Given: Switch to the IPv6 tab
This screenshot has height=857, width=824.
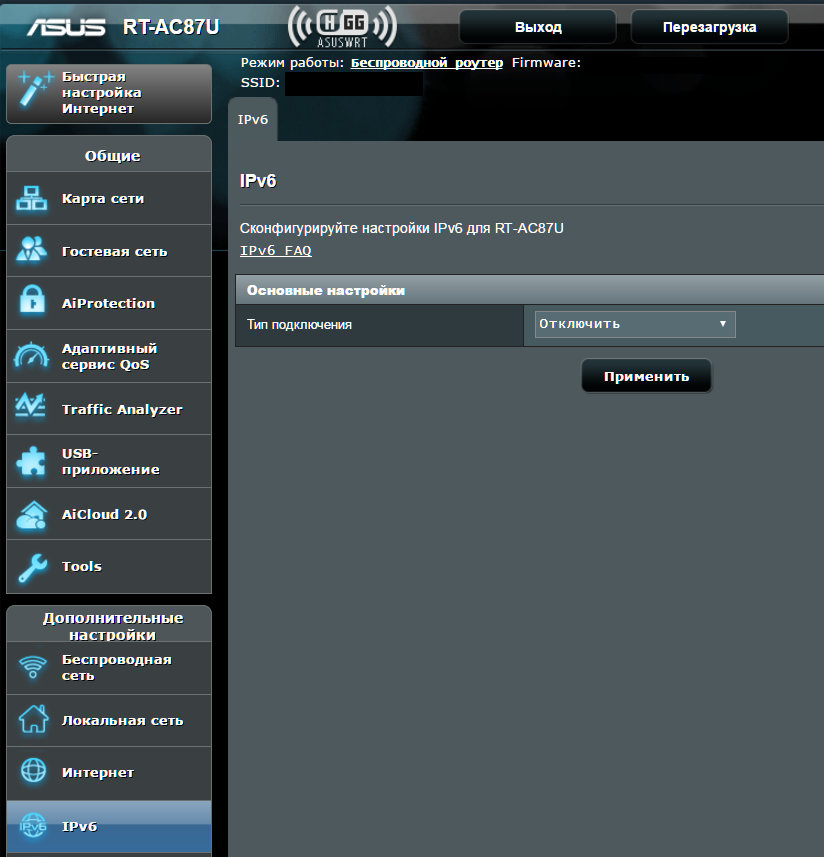Looking at the screenshot, I should pyautogui.click(x=252, y=119).
